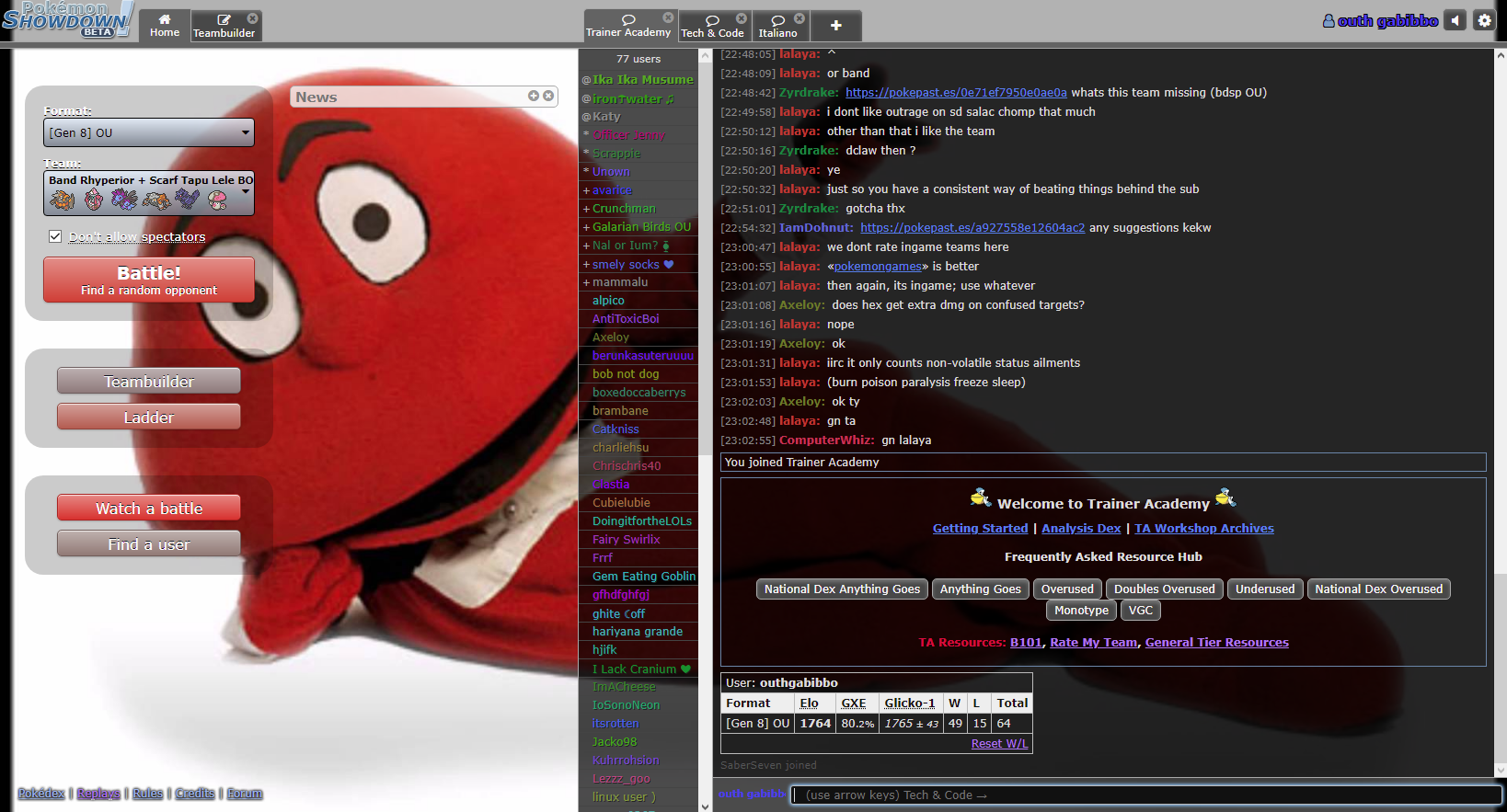The image size is (1507, 812).
Task: Click the plus tab to join rooms
Action: point(836,26)
